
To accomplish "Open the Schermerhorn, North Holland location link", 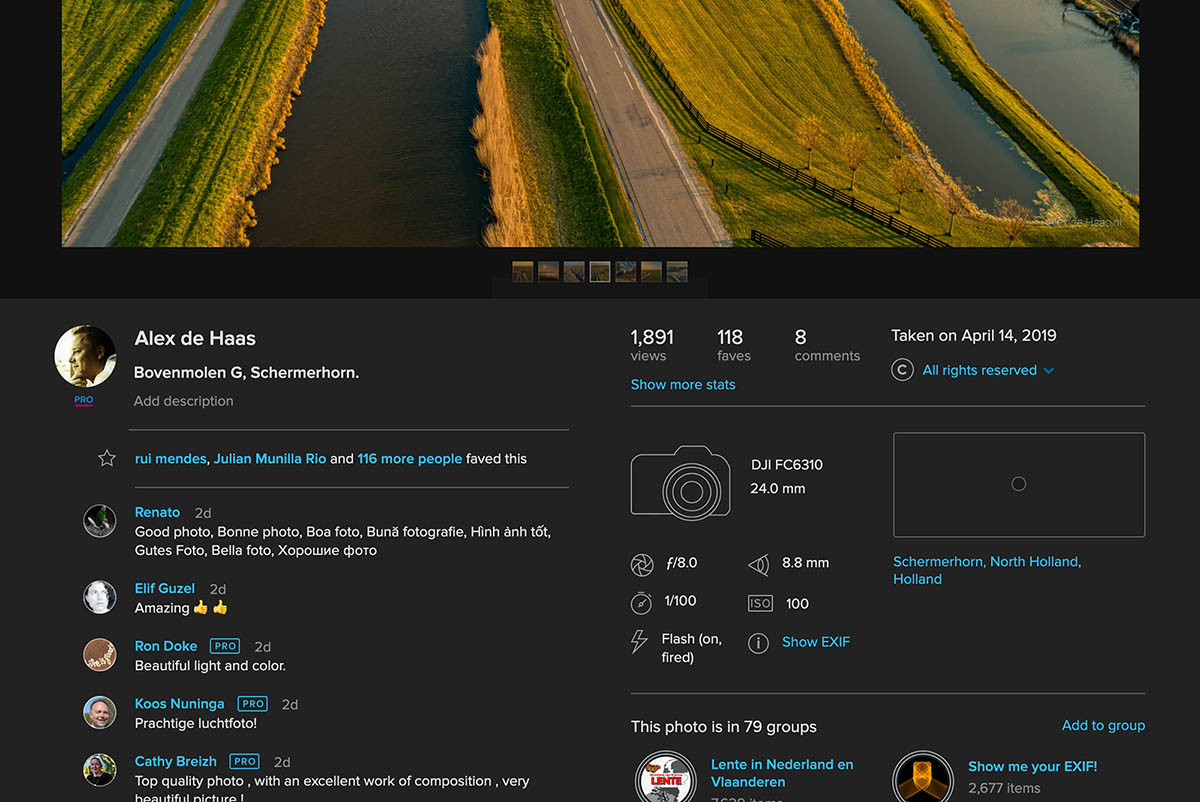I will pos(987,570).
